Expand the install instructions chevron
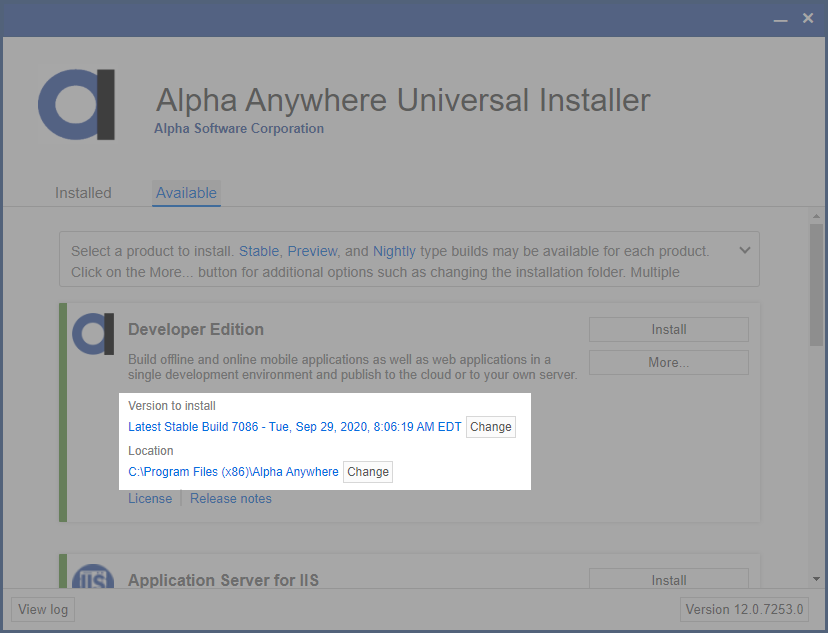The height and width of the screenshot is (633, 828). coord(745,250)
